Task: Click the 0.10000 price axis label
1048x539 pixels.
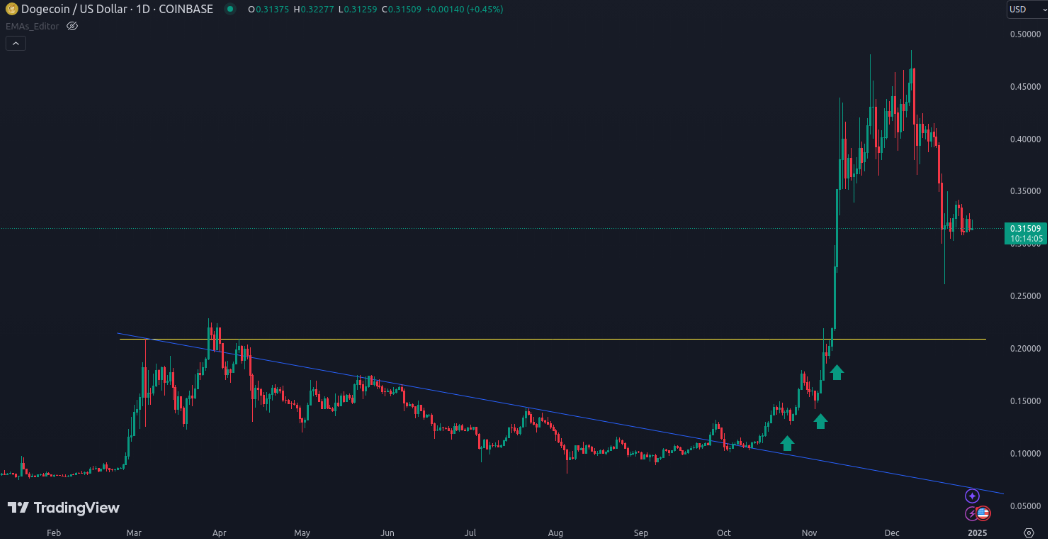Action: click(x=1025, y=453)
